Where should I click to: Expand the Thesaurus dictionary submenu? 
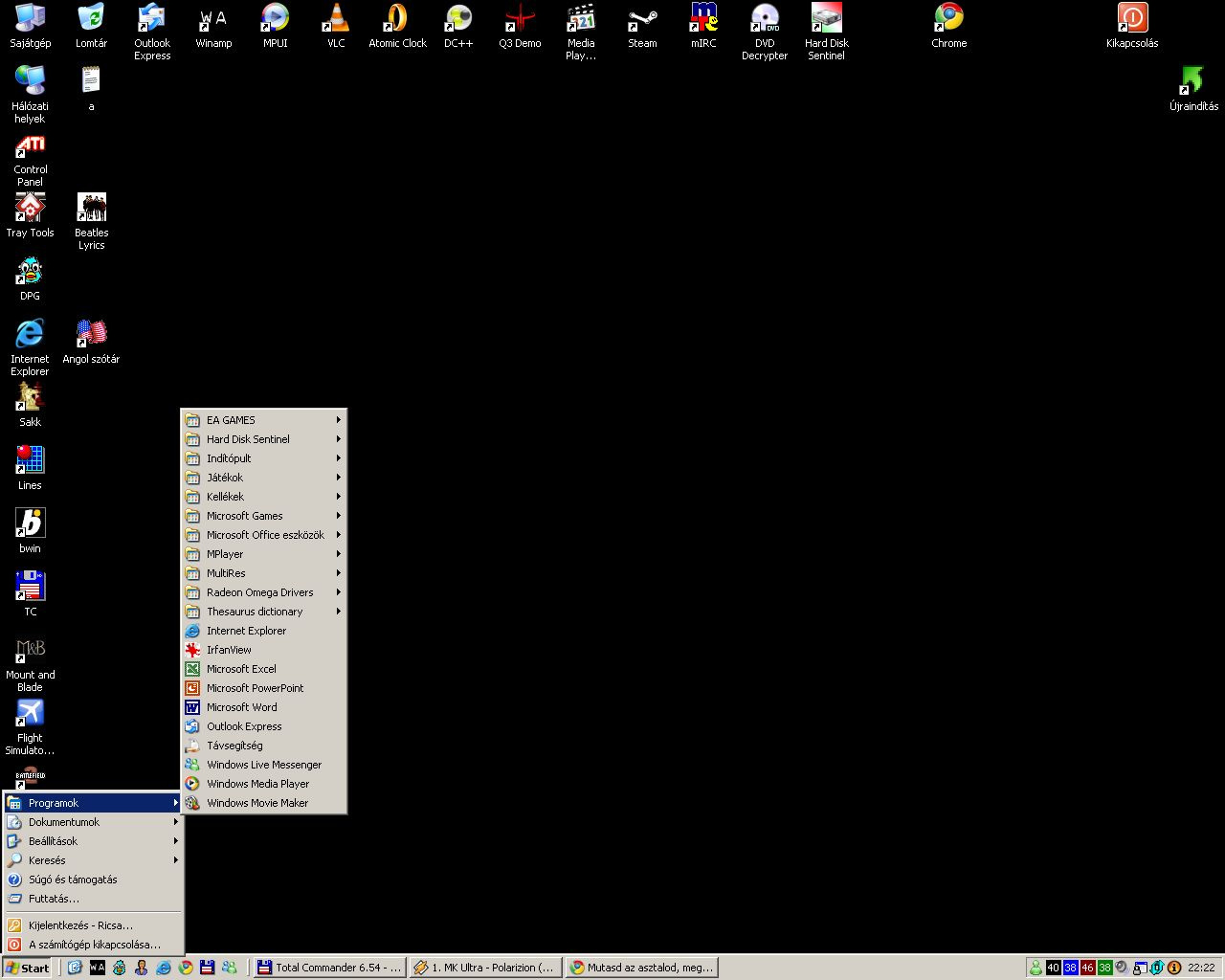point(263,612)
